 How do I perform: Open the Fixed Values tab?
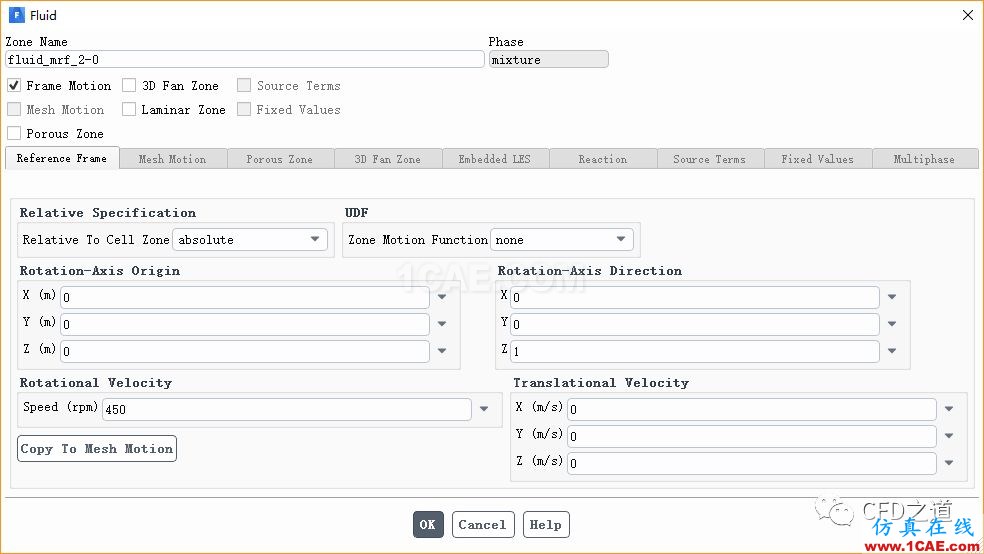[818, 159]
